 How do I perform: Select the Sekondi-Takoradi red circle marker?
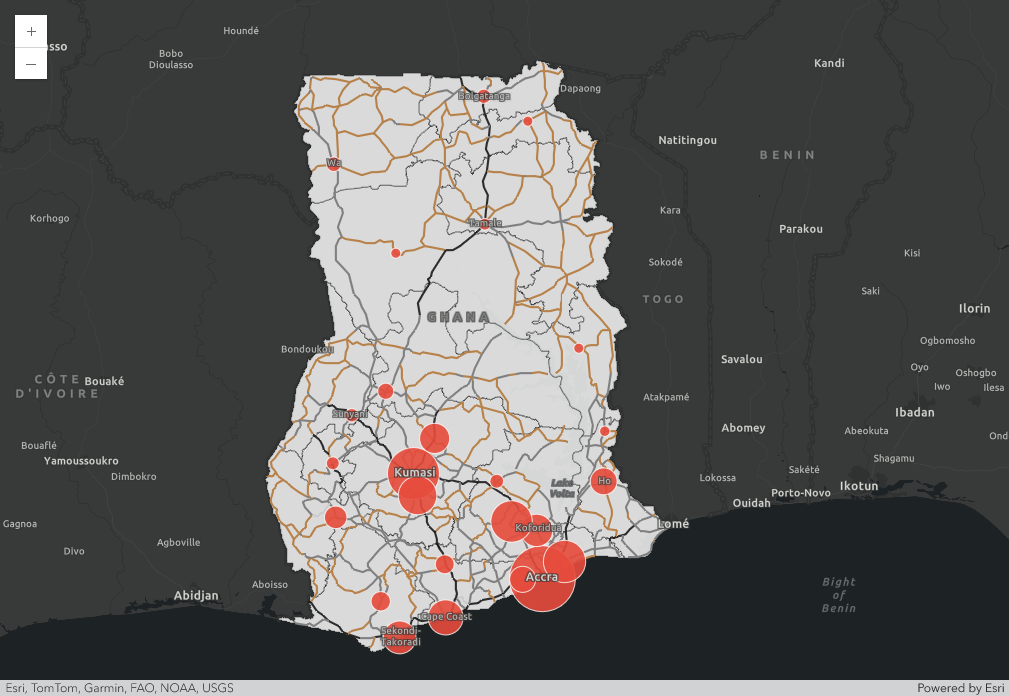tap(400, 637)
